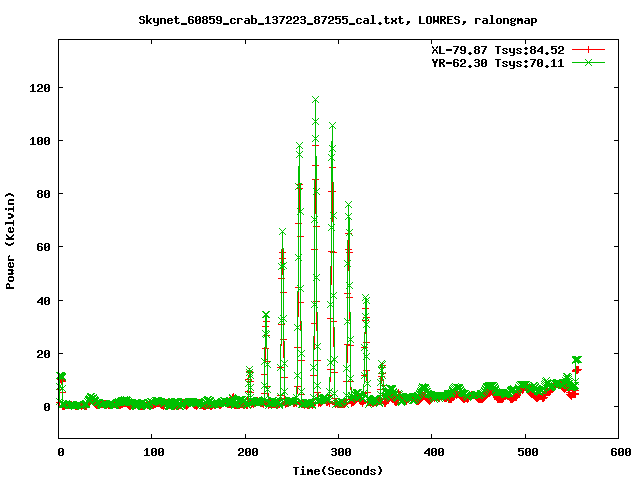Click the x-axis tick label 600
The width and height of the screenshot is (640, 480).
click(x=621, y=452)
